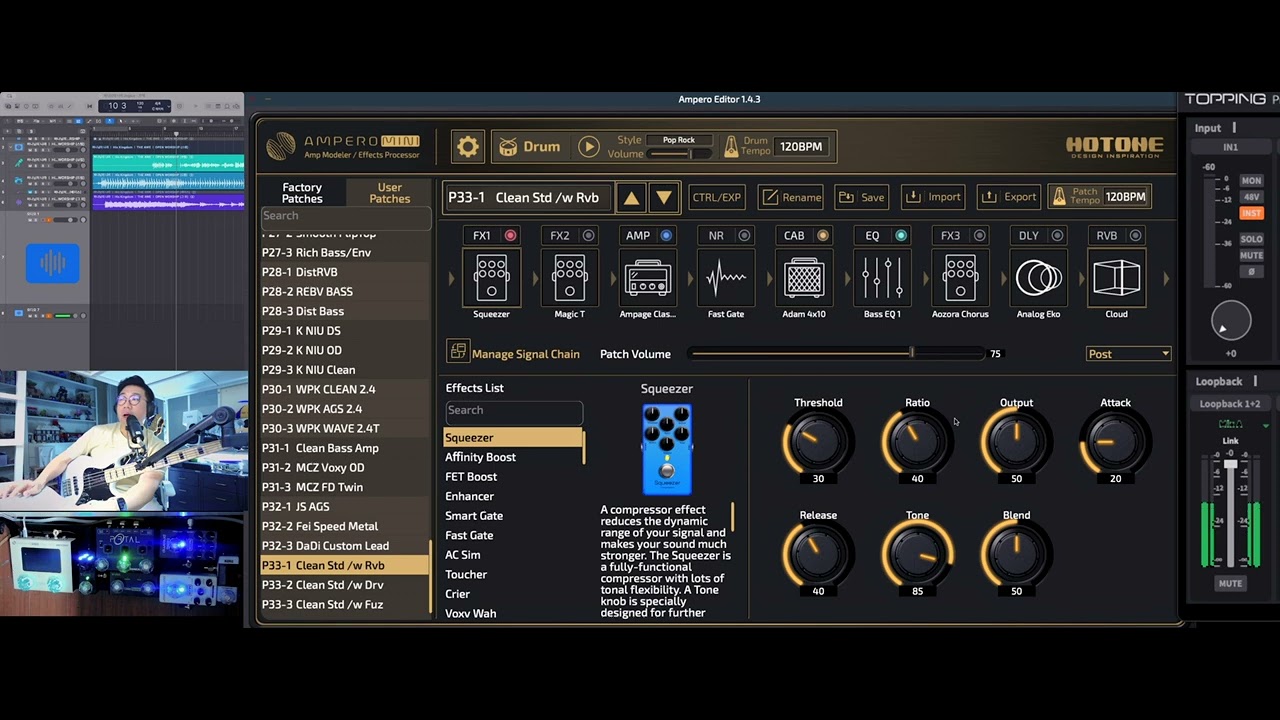1280x720 pixels.
Task: Click the Import button
Action: (x=932, y=197)
